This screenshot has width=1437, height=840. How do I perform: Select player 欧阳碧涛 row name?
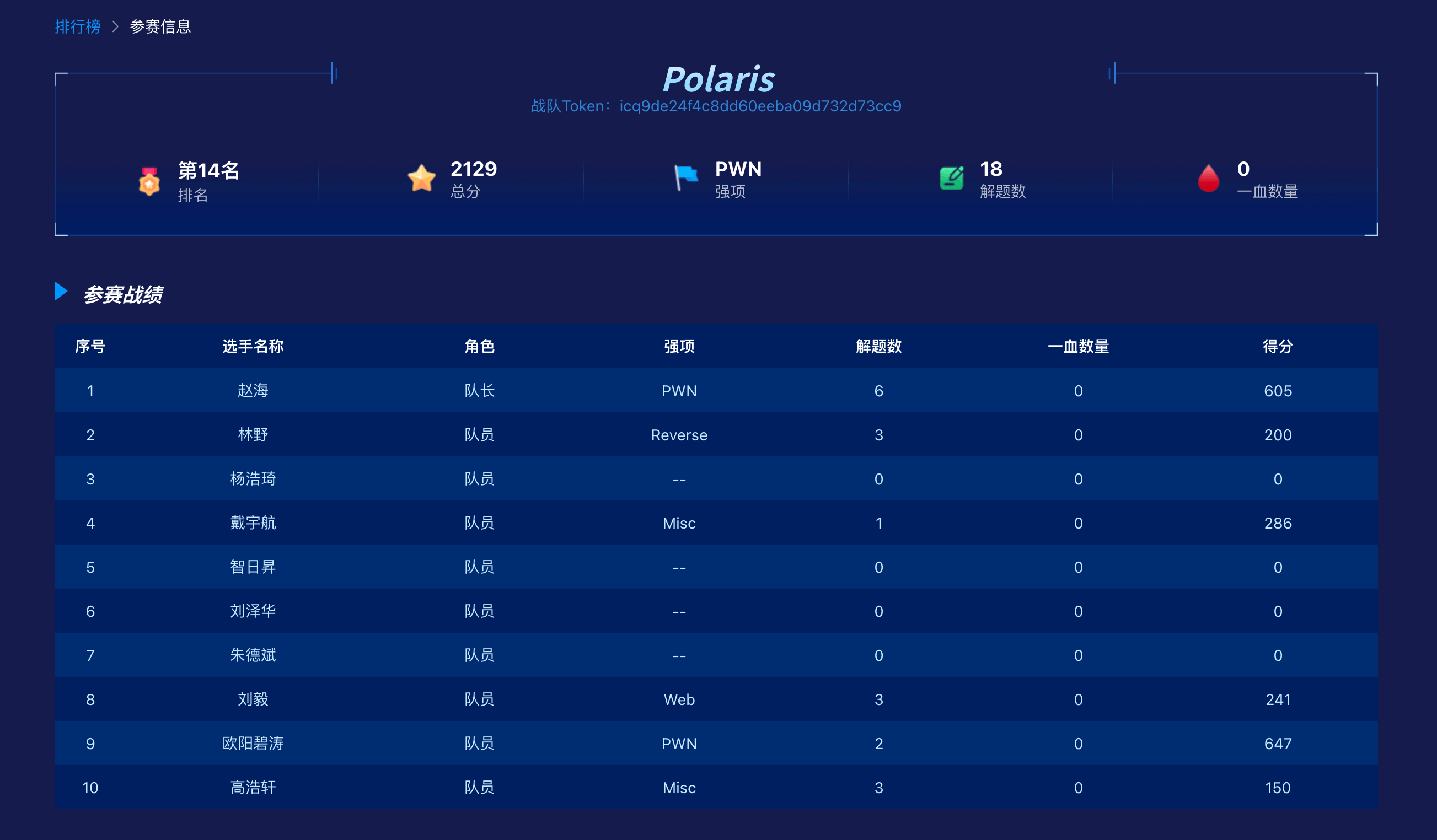click(x=253, y=743)
